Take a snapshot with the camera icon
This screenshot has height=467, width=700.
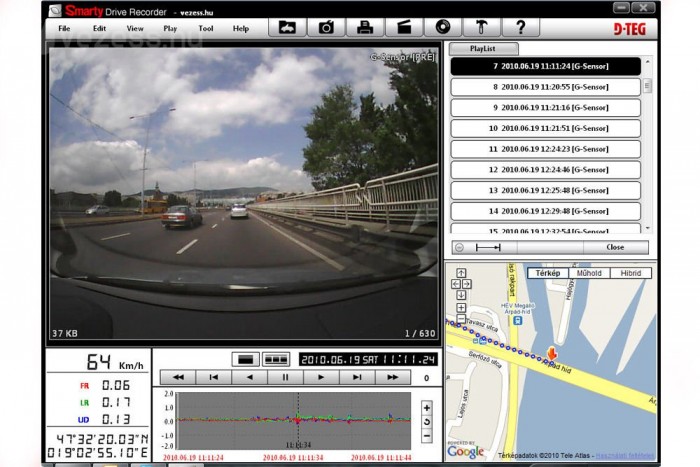click(326, 28)
